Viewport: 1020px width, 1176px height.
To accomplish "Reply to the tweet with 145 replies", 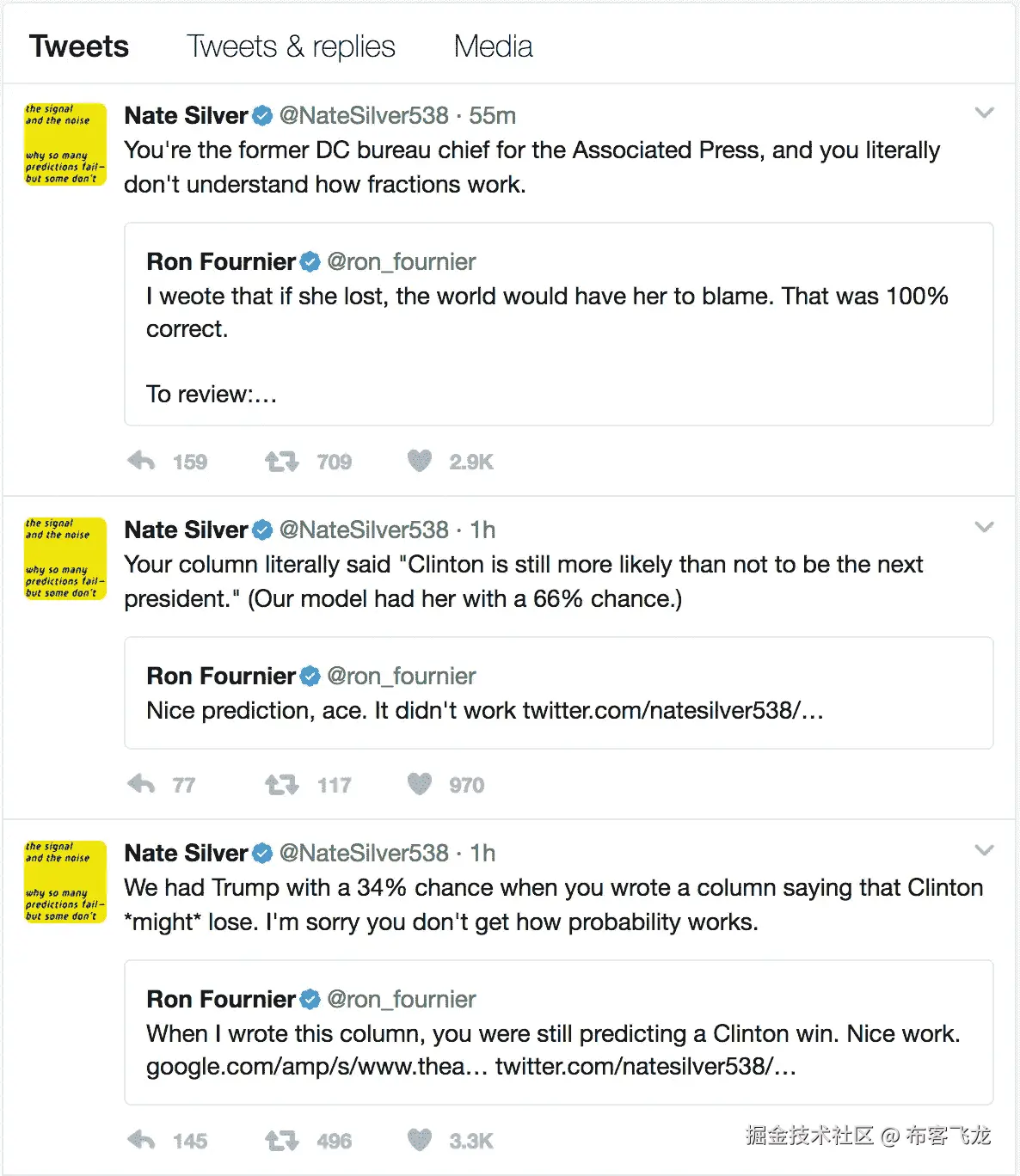I will click(142, 1141).
